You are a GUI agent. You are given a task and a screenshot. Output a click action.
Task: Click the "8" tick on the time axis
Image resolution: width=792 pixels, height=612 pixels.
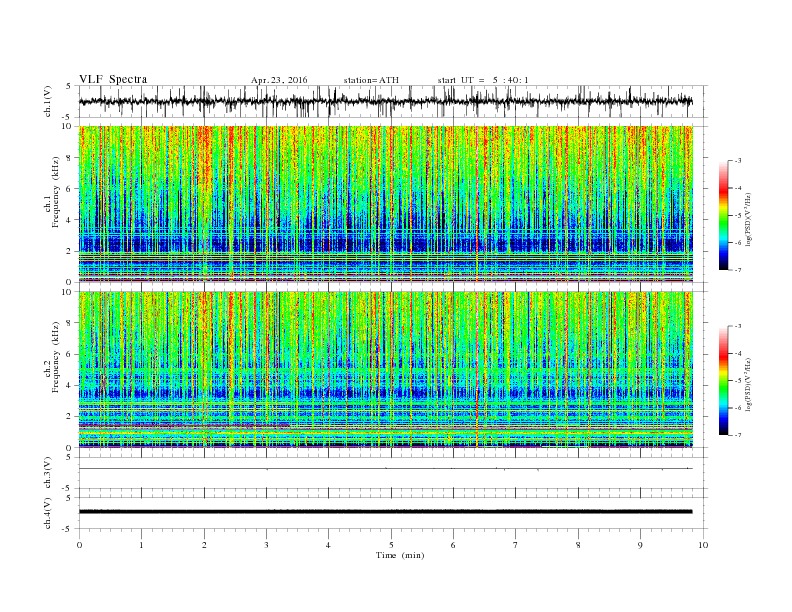pos(578,545)
